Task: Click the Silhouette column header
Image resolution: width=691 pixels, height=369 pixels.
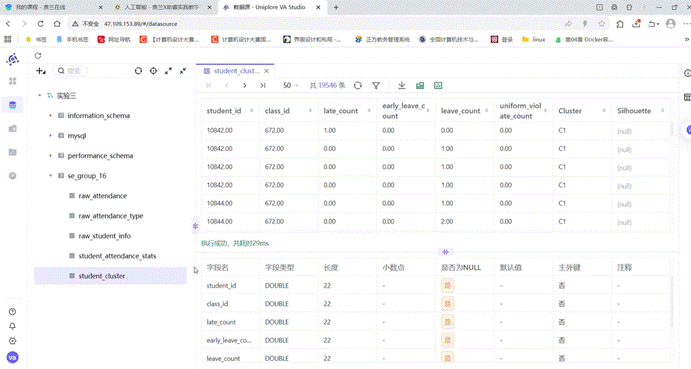Action: click(x=634, y=111)
